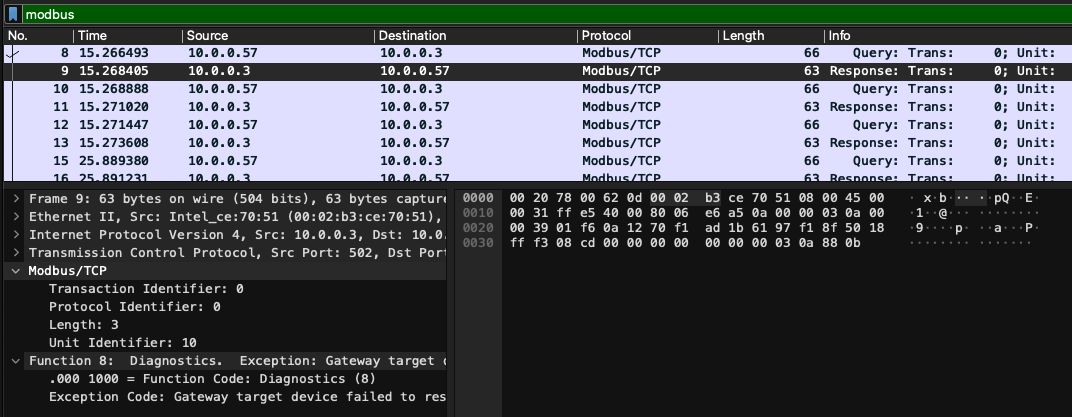Viewport: 1072px width, 417px height.
Task: Expand the Frame 9 details
Action: (x=15, y=198)
